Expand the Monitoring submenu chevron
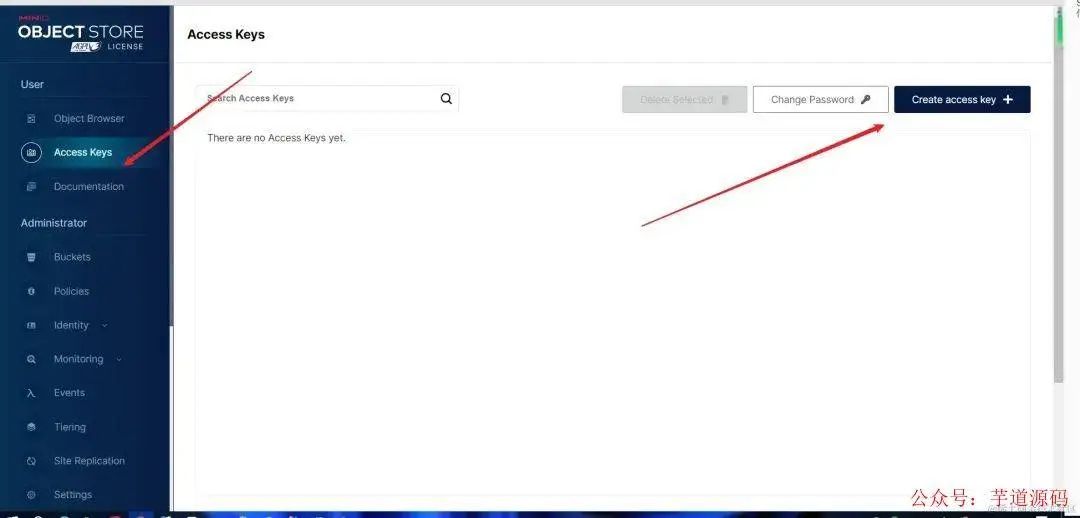Screen dimensions: 1080x518 118,359
